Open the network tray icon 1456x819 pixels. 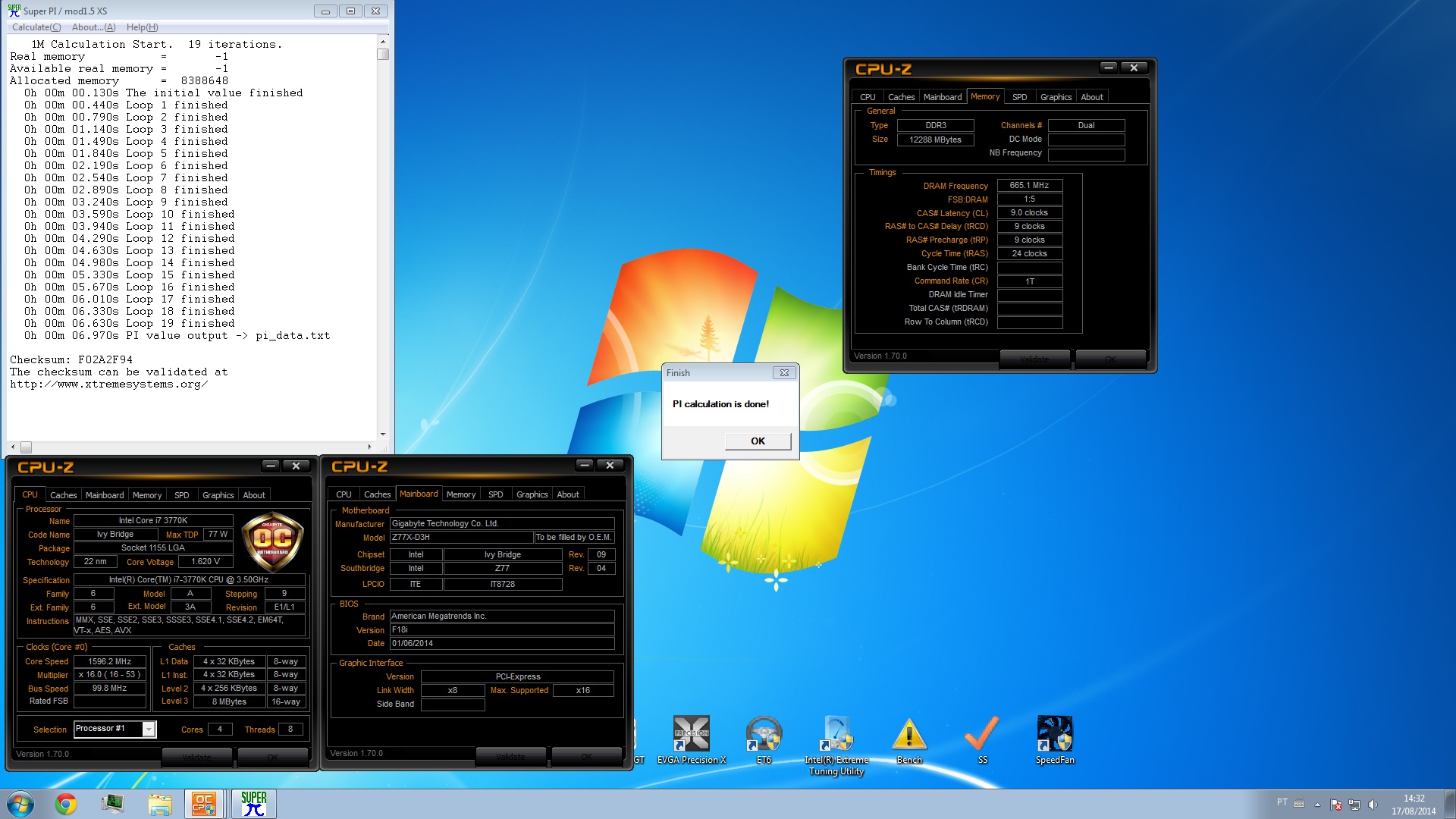1354,805
